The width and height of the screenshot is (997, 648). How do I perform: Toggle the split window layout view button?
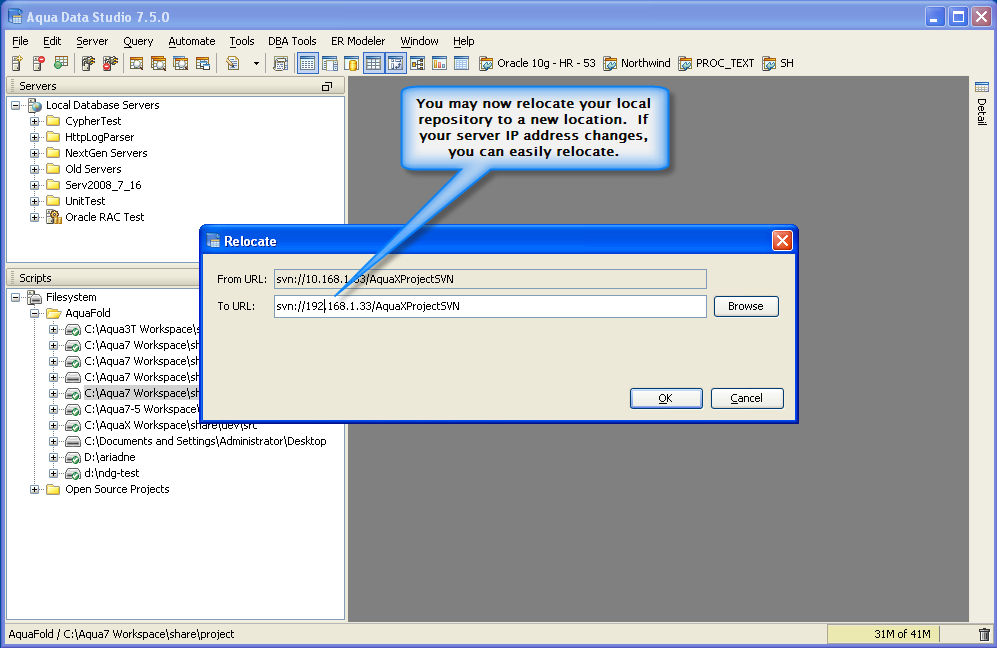point(330,63)
